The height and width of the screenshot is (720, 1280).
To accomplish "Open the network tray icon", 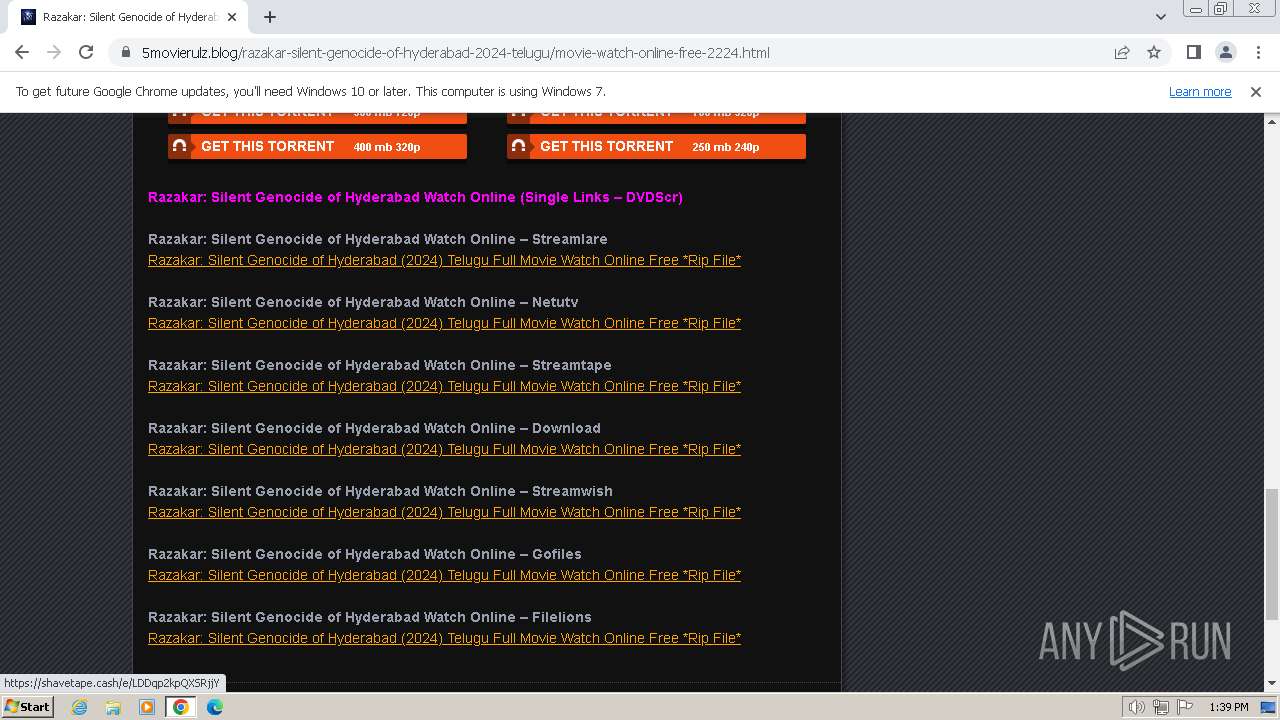I will pos(1160,707).
